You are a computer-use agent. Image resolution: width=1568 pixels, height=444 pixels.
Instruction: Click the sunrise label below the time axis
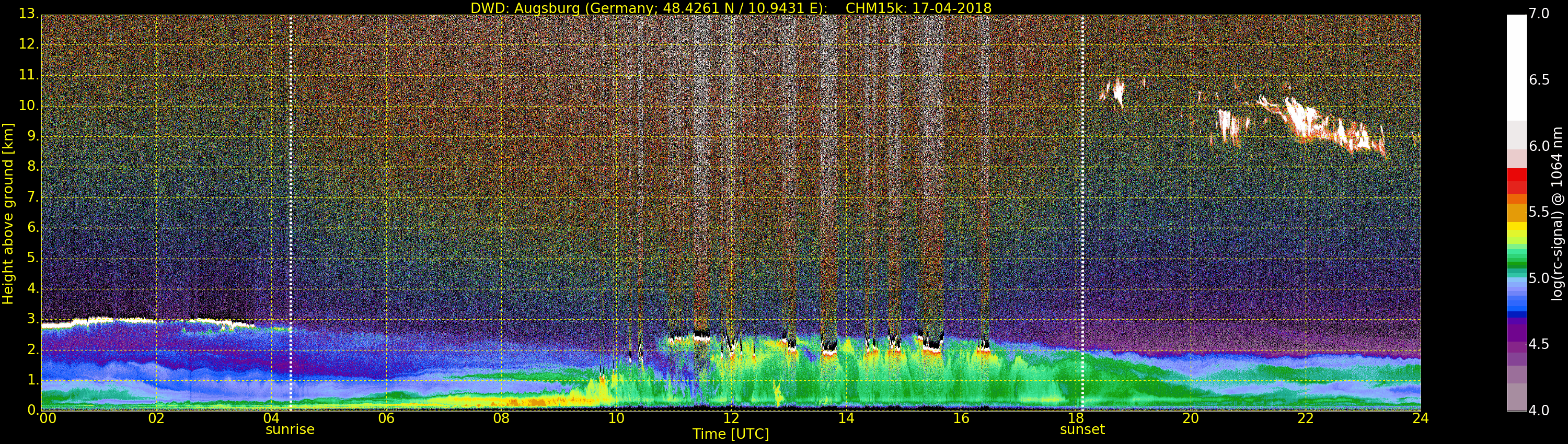coord(290,429)
